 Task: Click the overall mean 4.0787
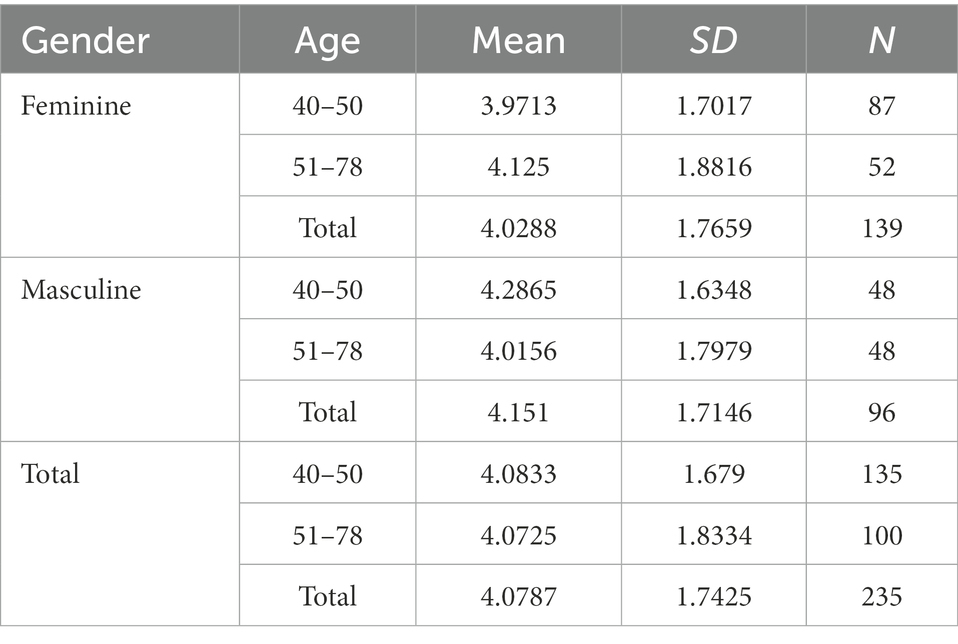coord(518,596)
